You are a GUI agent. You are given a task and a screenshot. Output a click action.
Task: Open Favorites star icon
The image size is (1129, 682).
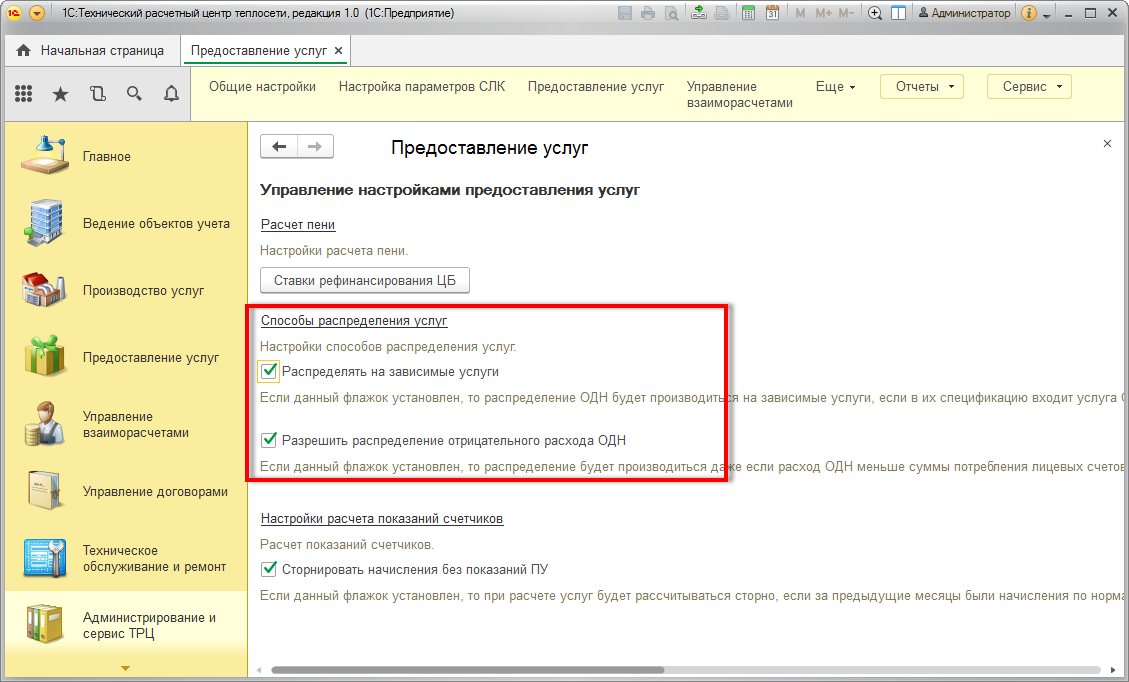pos(60,94)
